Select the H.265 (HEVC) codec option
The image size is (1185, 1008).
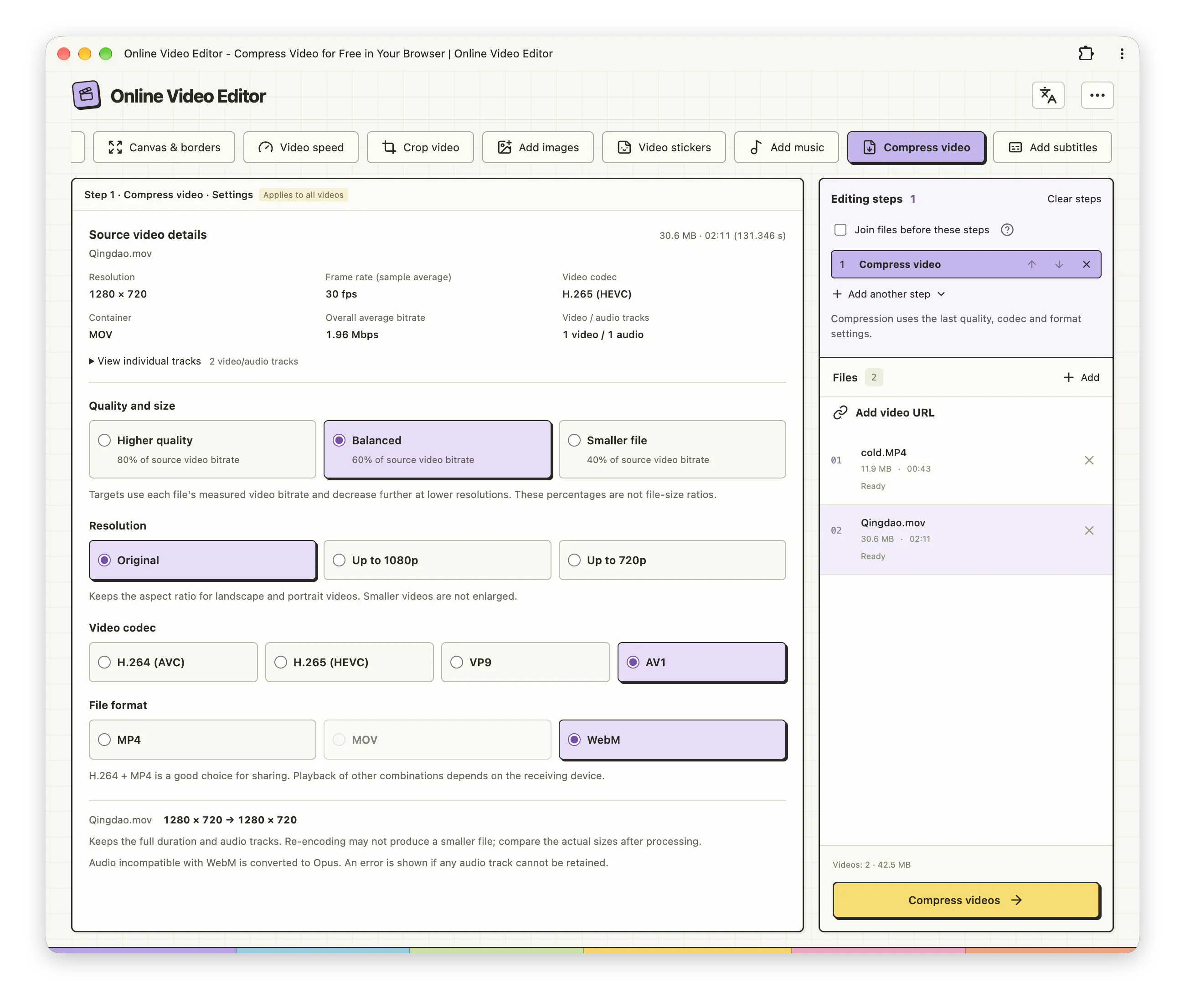(x=349, y=662)
